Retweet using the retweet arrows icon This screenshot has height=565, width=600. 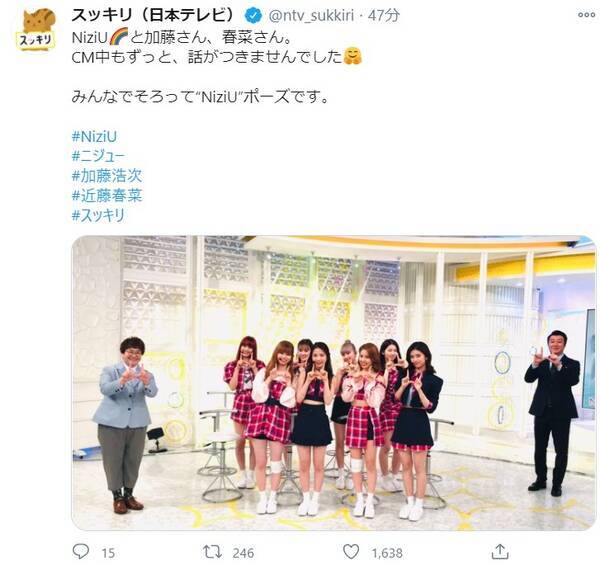[212, 552]
